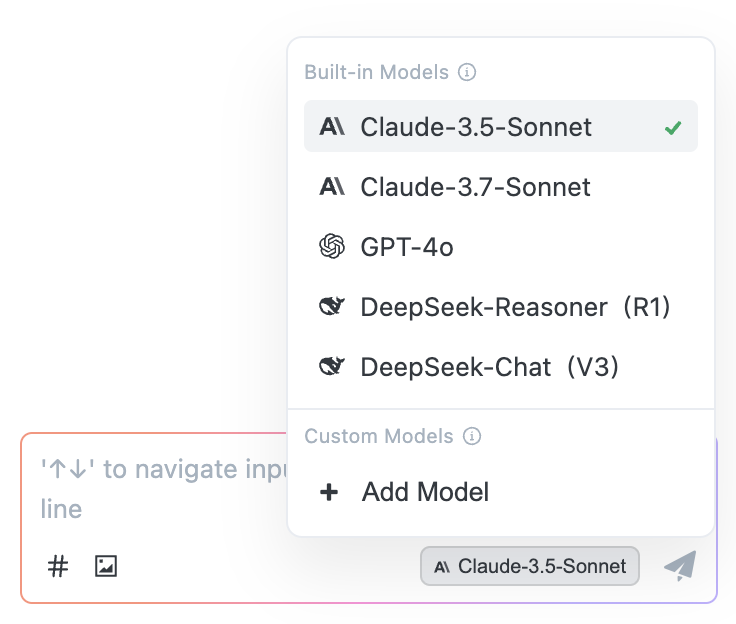This screenshot has height=624, width=736.
Task: Open the image upload icon
Action: pyautogui.click(x=106, y=566)
